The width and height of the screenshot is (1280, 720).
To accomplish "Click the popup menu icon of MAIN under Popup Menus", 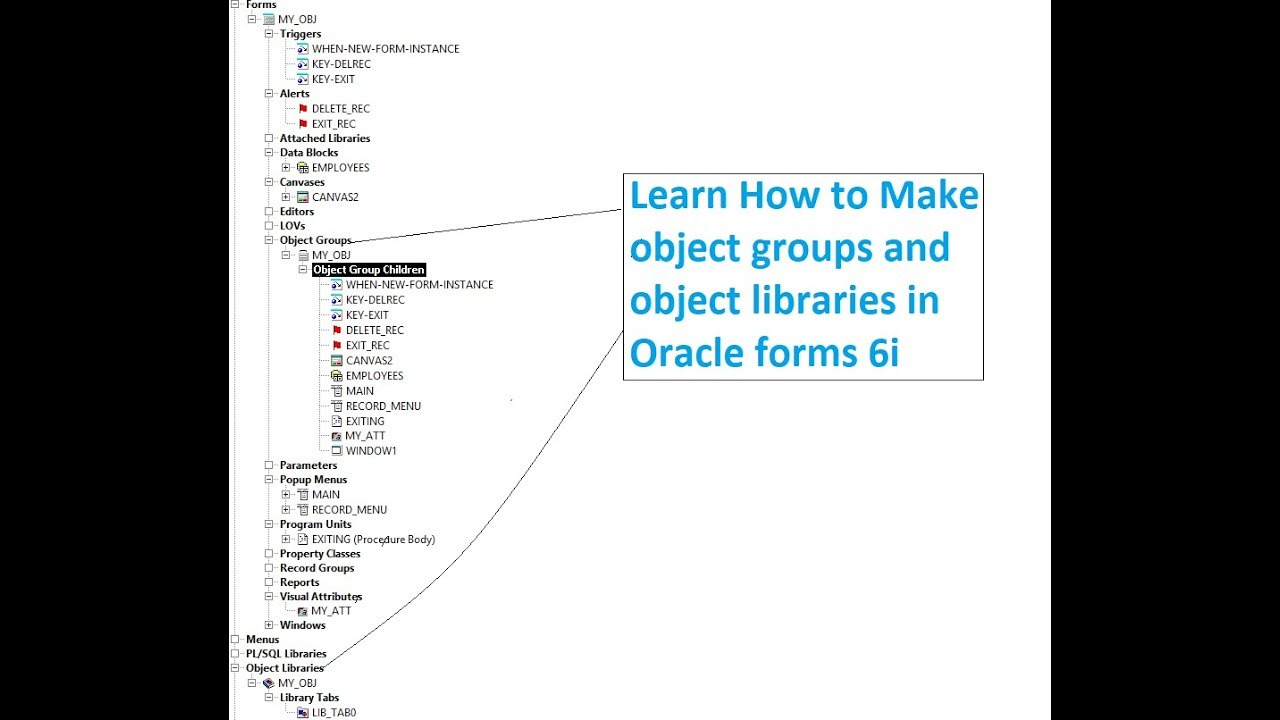I will (303, 494).
